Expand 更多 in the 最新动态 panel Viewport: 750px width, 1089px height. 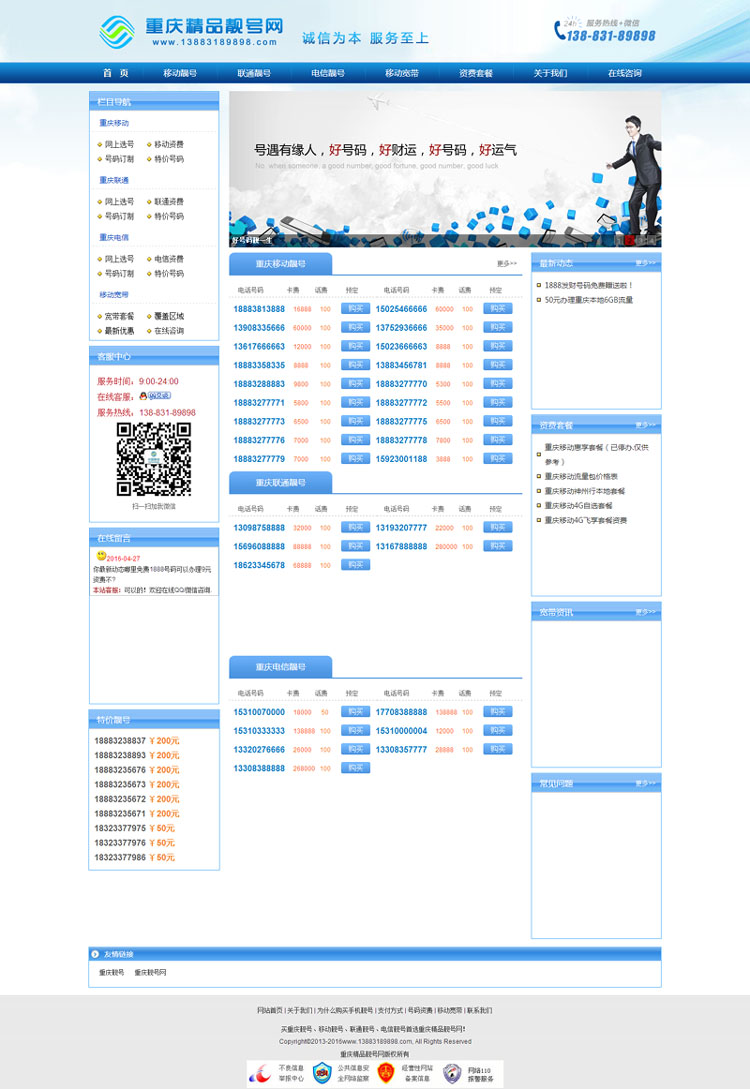[x=645, y=264]
